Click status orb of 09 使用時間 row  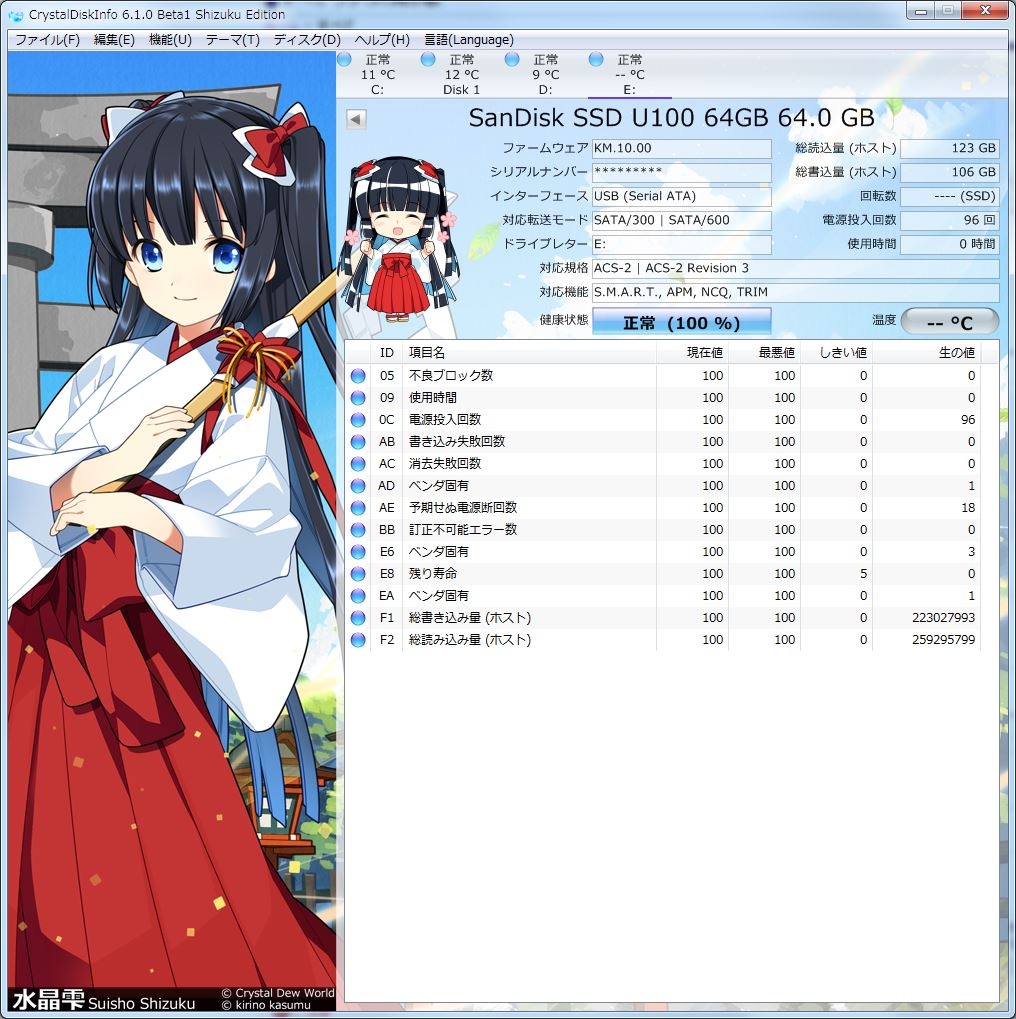[358, 398]
